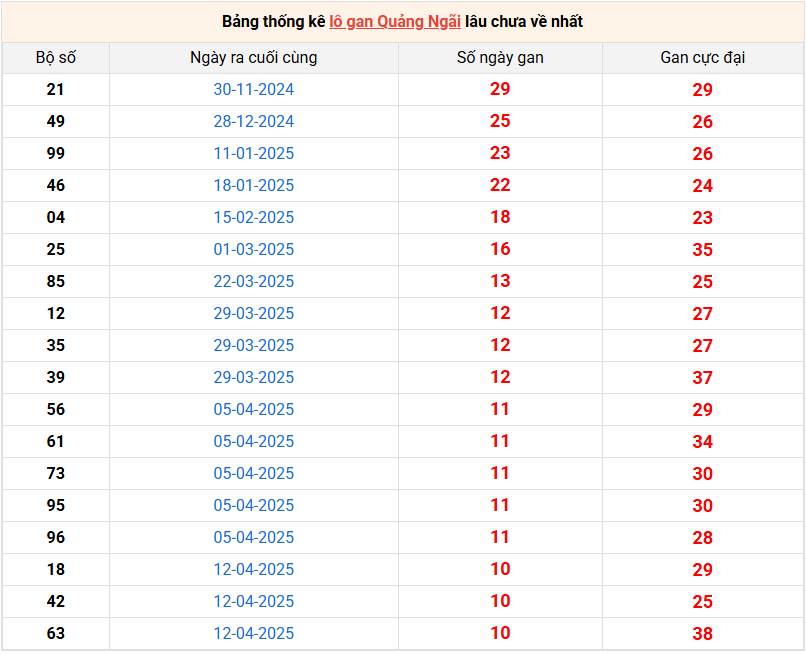Select the "Gan cực đại" column header
This screenshot has width=807, height=655.
702,58
